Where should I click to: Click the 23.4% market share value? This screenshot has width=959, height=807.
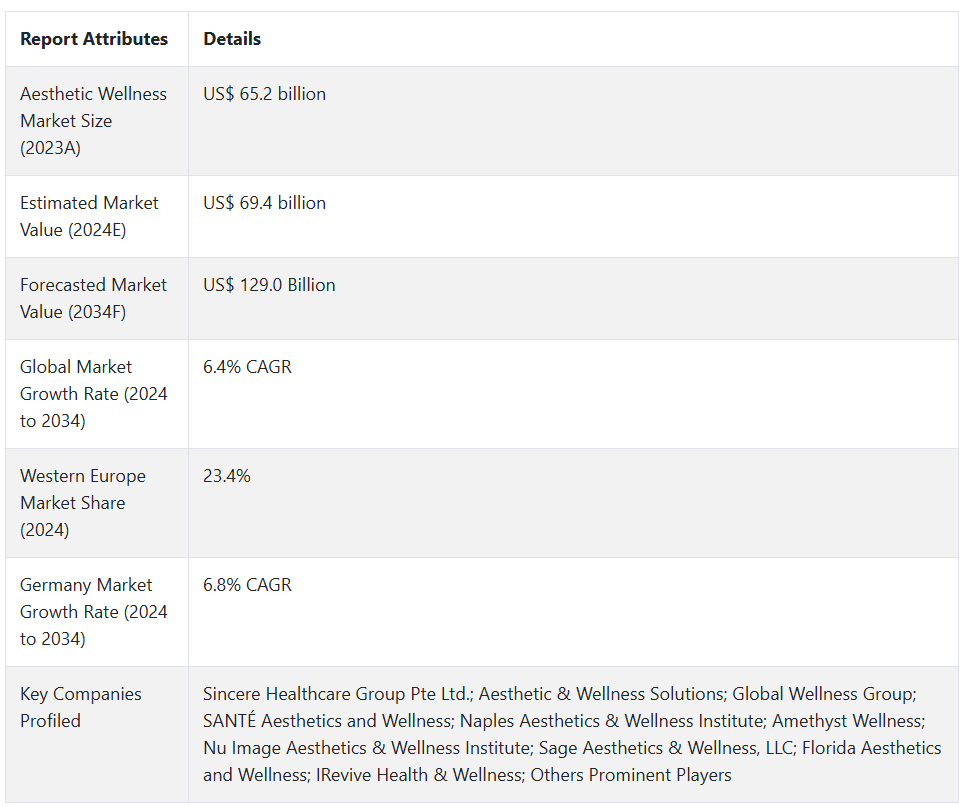pyautogui.click(x=227, y=476)
